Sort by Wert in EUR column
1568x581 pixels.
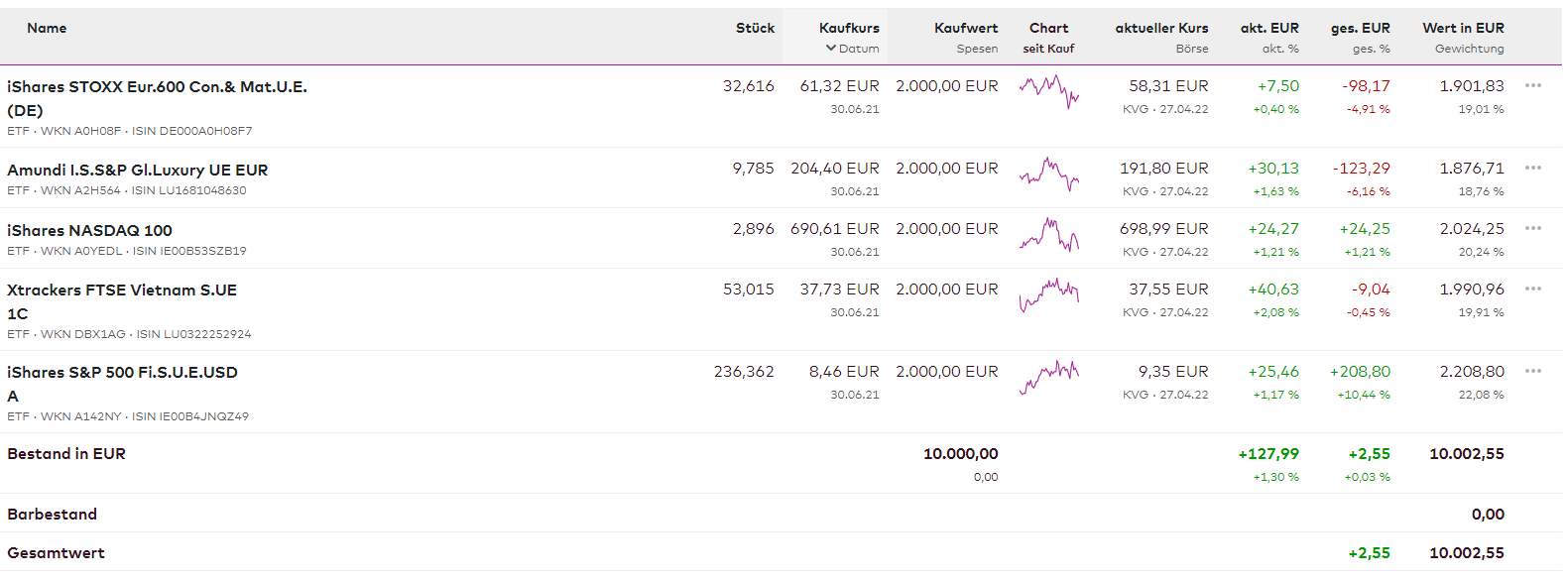[1463, 28]
